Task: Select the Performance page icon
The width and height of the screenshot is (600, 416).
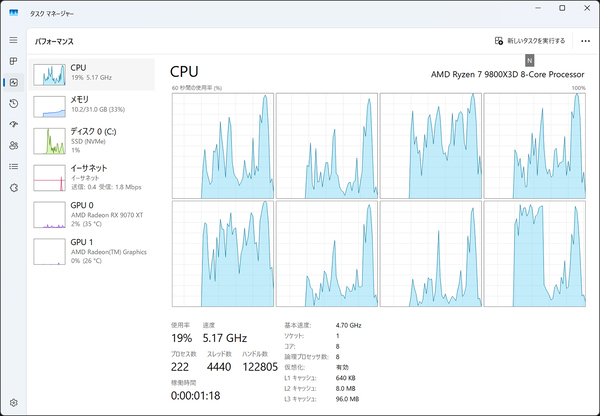Action: click(x=13, y=82)
